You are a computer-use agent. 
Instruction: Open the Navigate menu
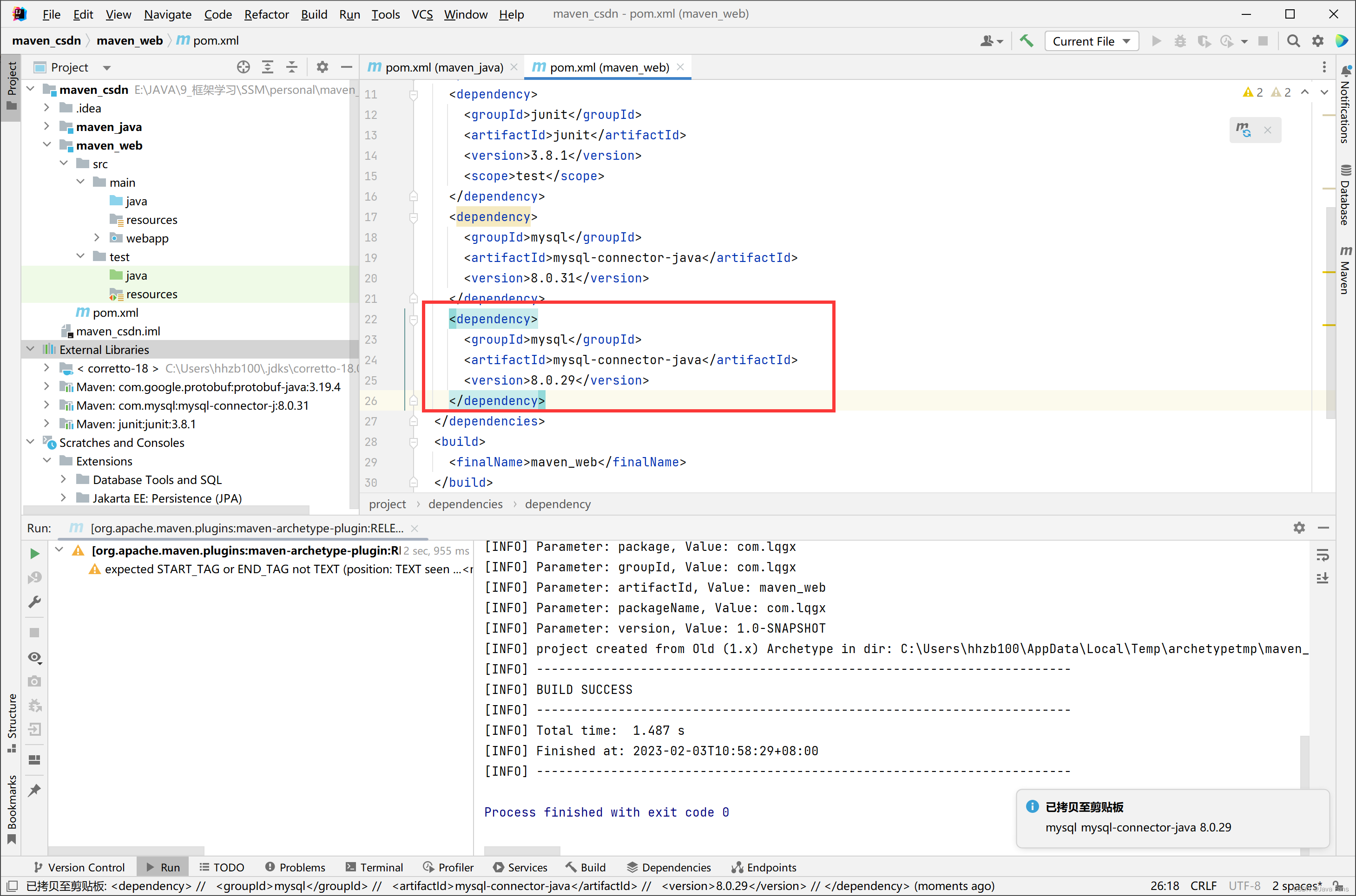click(x=167, y=14)
